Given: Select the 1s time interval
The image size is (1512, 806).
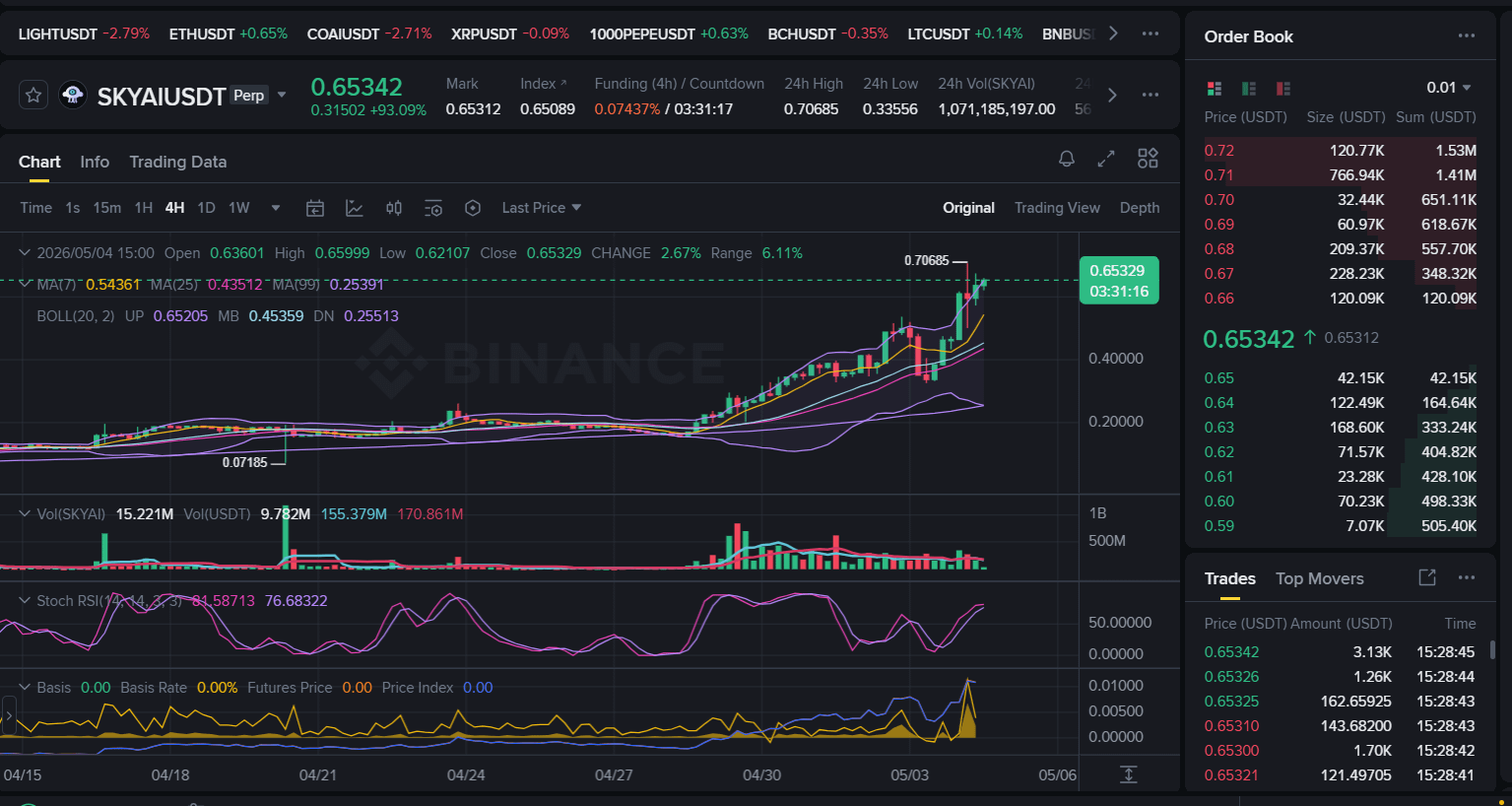Looking at the screenshot, I should pyautogui.click(x=73, y=208).
